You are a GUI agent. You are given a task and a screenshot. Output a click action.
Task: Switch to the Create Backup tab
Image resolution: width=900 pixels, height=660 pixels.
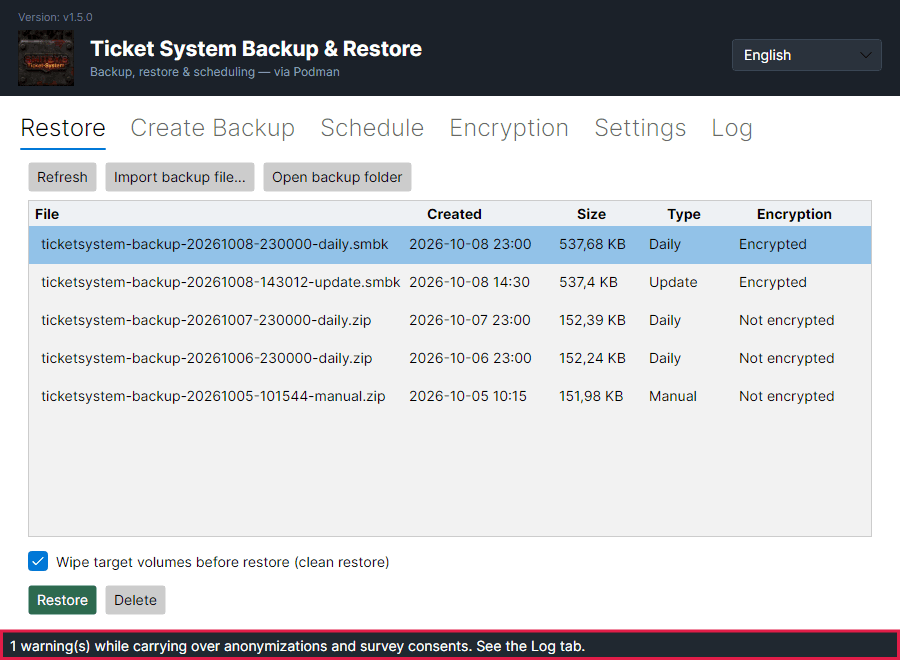click(x=212, y=128)
